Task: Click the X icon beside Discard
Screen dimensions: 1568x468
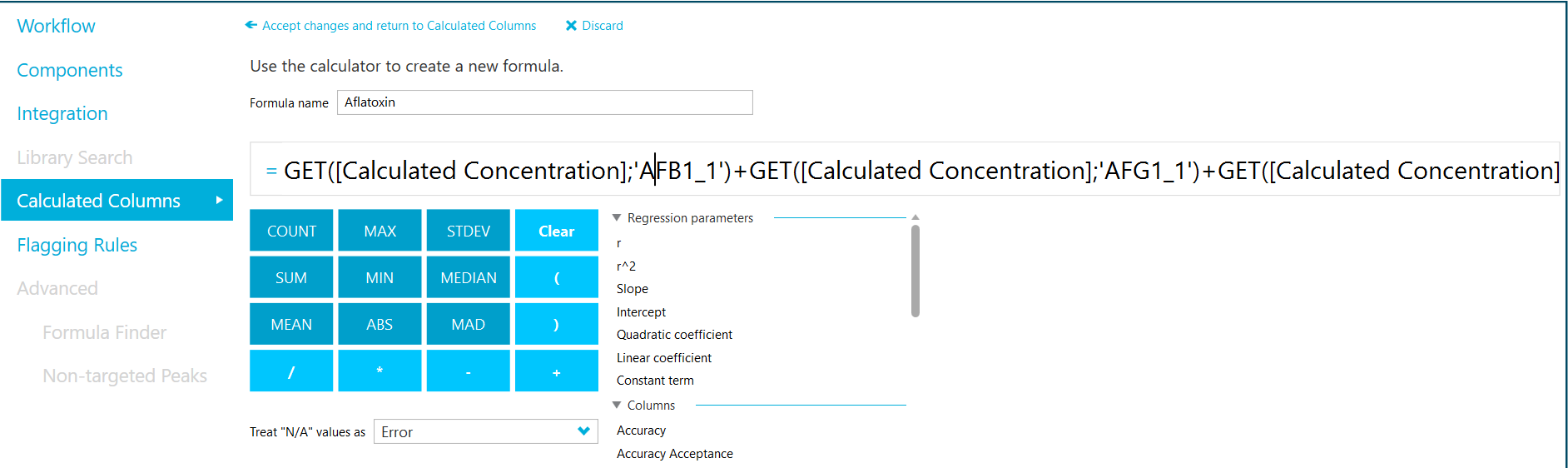Action: pos(571,26)
